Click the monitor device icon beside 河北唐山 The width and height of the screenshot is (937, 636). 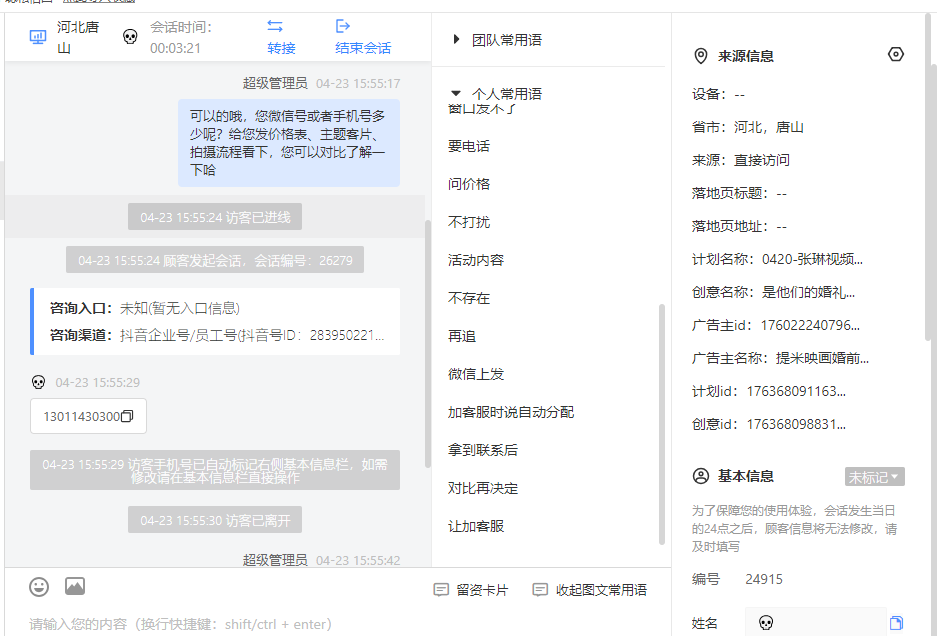click(38, 37)
